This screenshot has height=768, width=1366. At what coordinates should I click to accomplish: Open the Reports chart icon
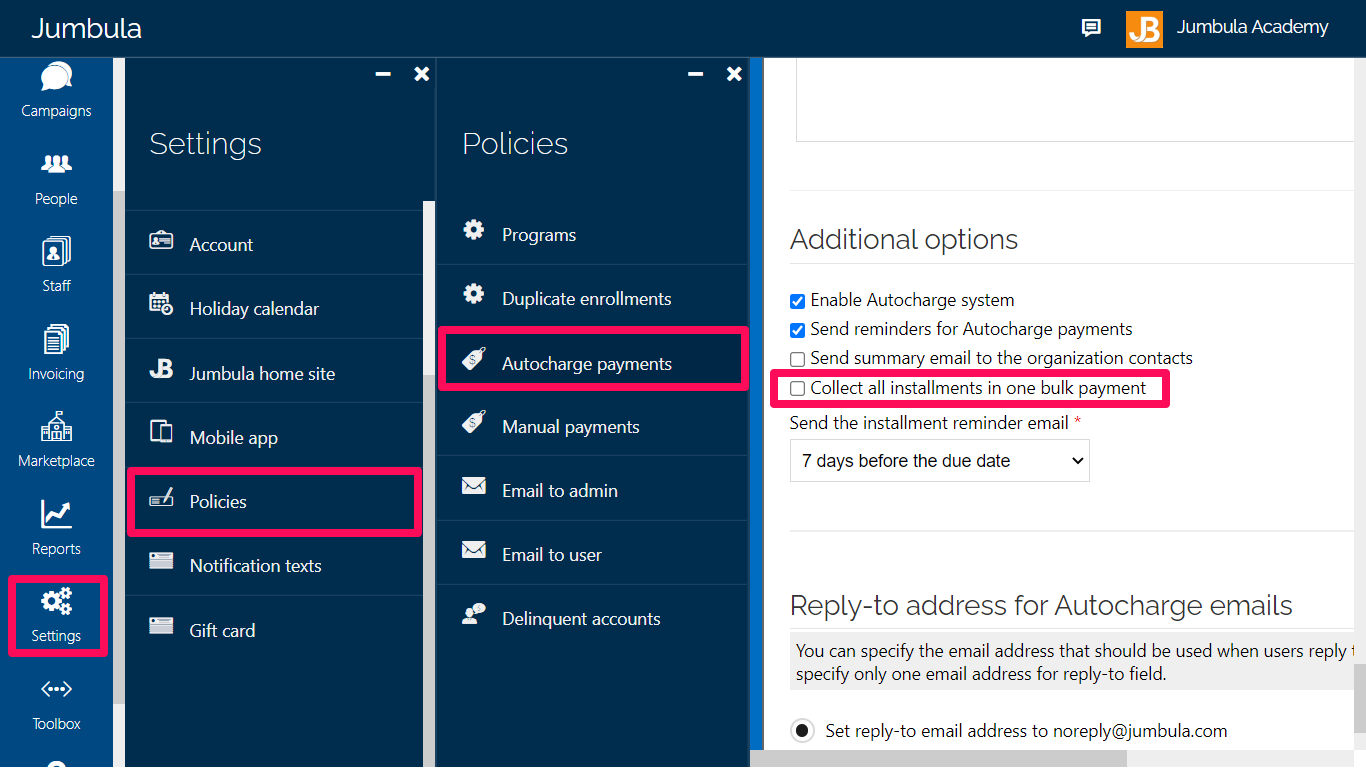click(x=56, y=514)
